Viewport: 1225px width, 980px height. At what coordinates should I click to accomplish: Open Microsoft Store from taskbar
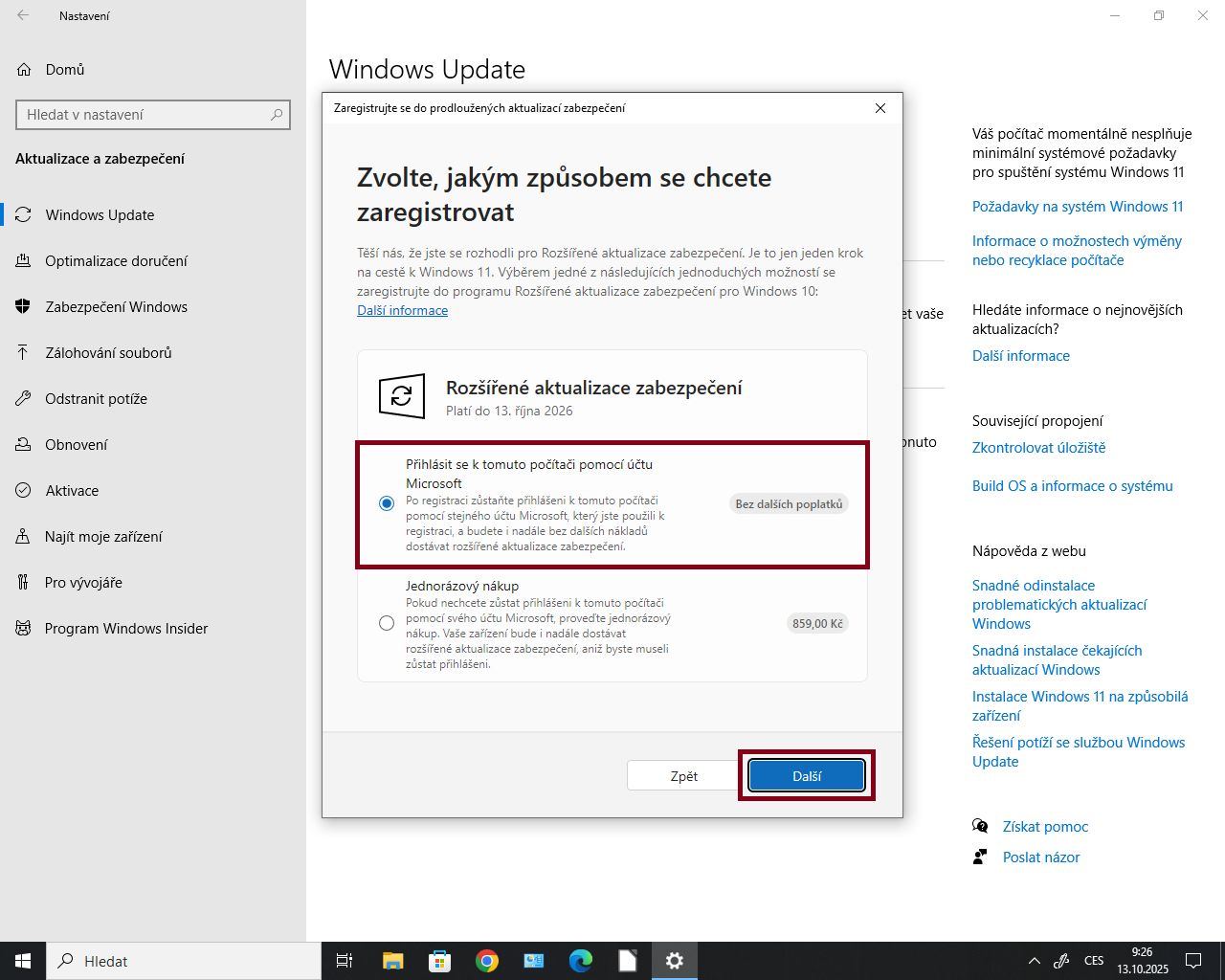(439, 961)
